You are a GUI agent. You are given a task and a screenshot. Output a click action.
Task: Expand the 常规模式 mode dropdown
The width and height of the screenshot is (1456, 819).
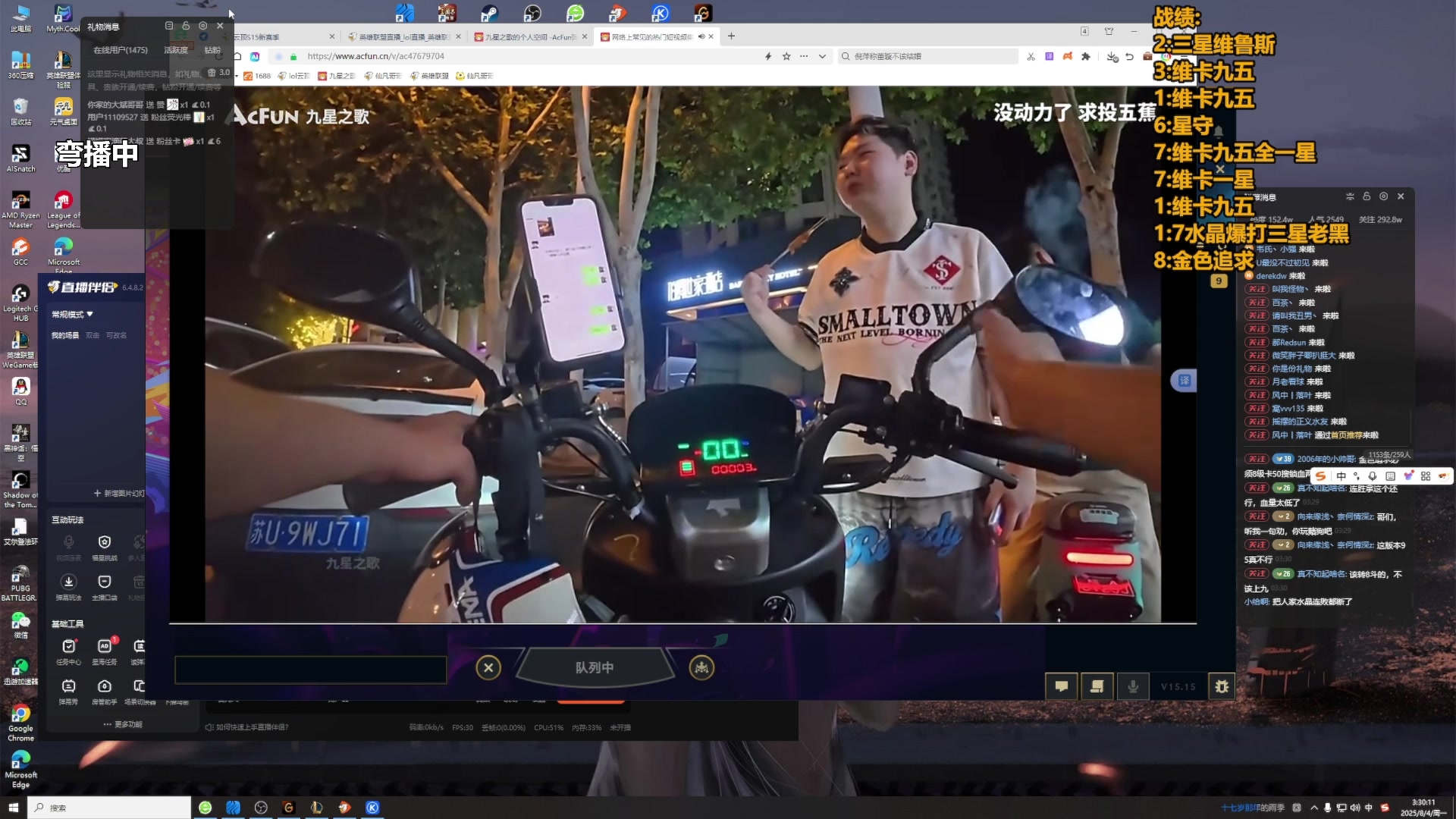(72, 314)
